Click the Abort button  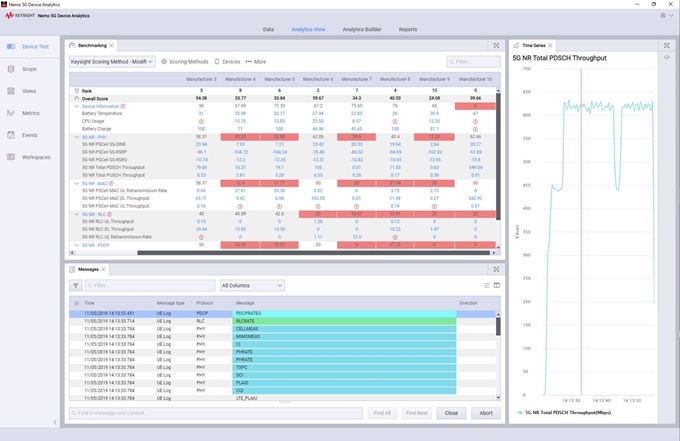pos(485,412)
